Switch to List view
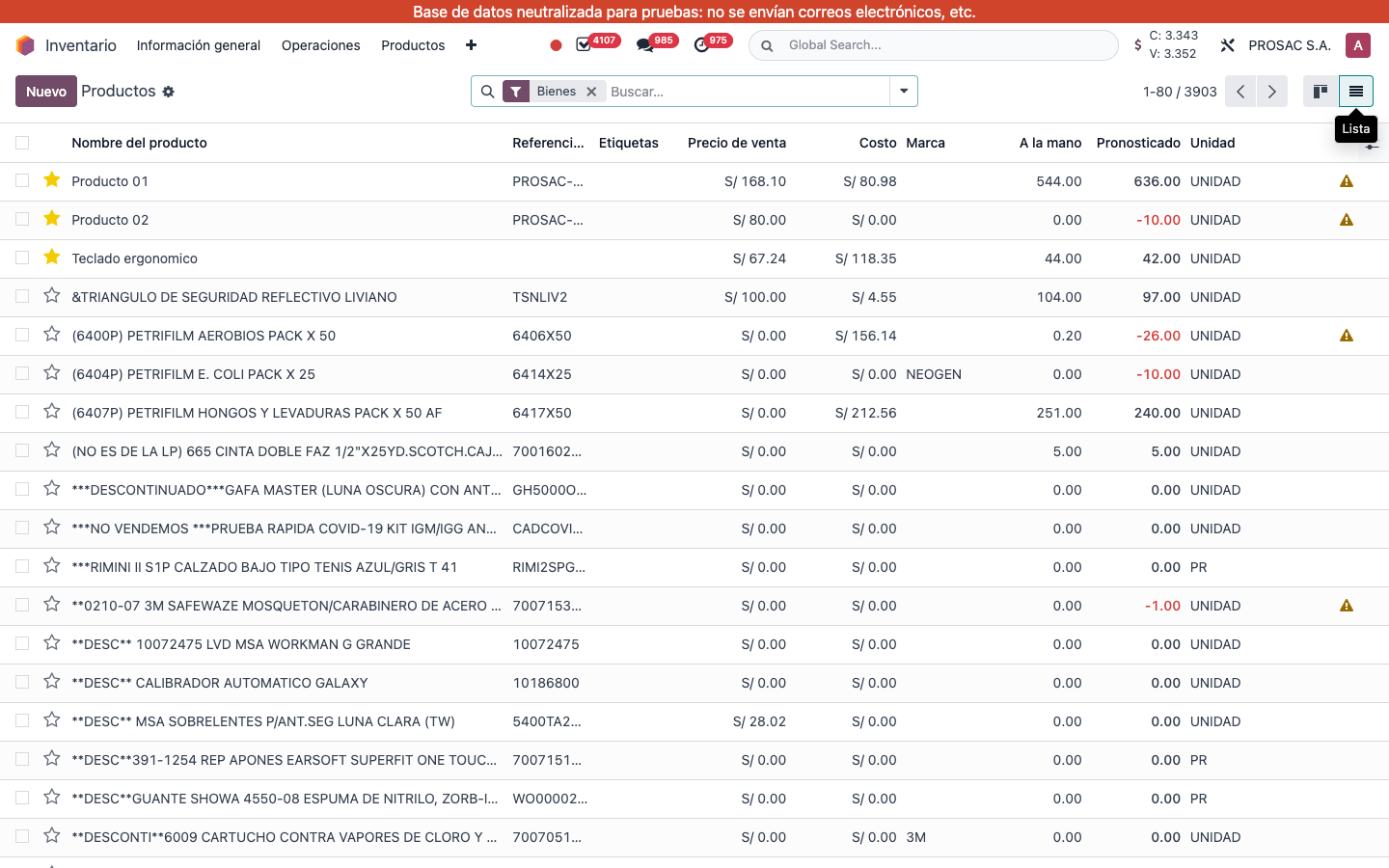This screenshot has height=868, width=1389. (1356, 92)
